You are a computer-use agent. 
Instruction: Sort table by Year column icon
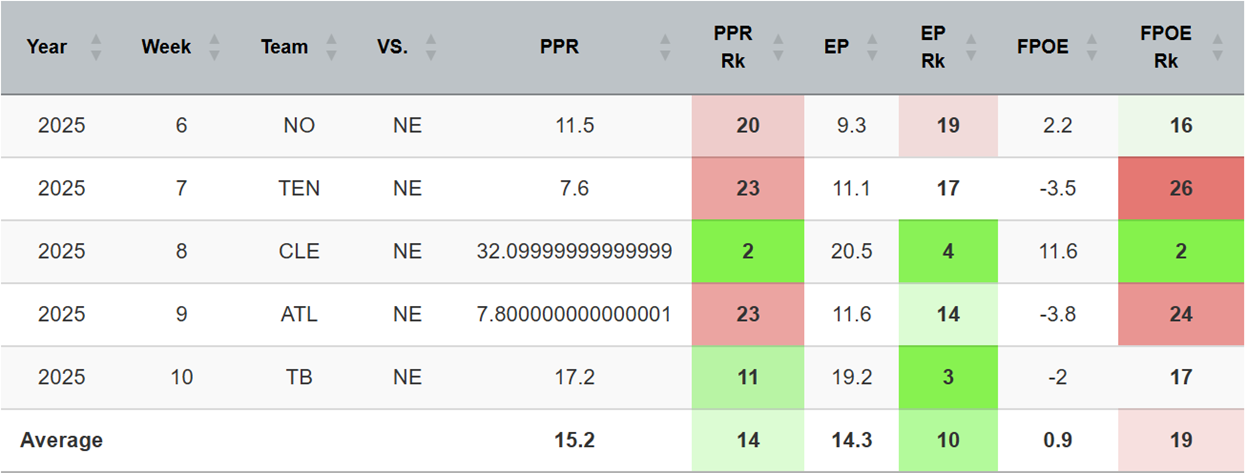click(x=96, y=47)
